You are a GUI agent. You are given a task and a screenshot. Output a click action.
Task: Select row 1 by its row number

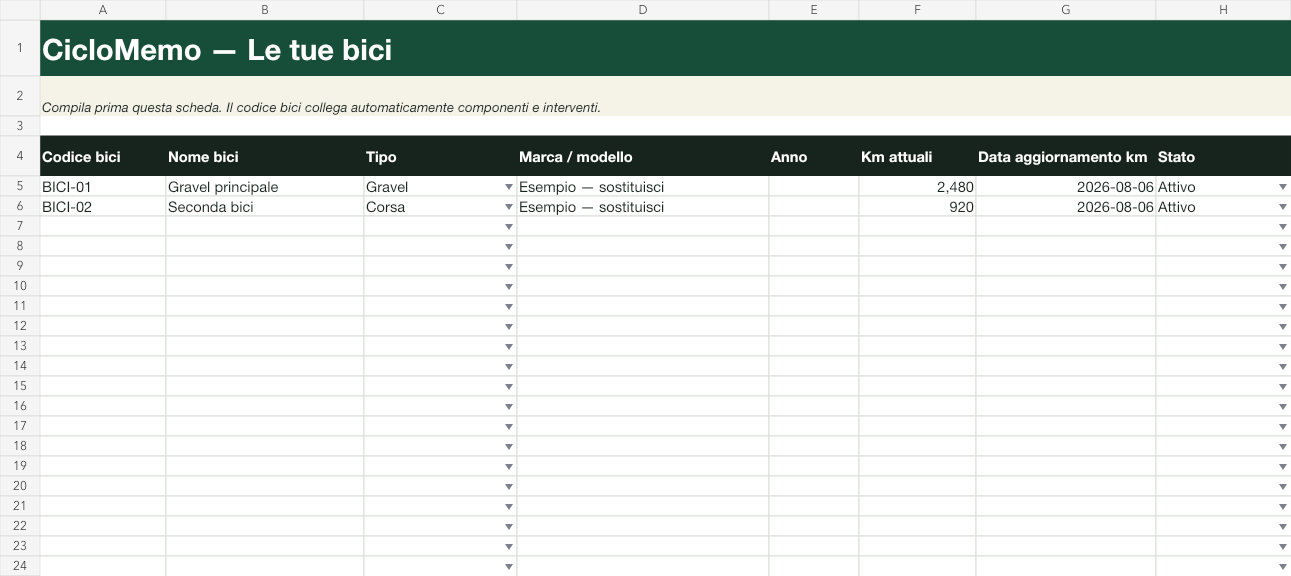click(20, 48)
